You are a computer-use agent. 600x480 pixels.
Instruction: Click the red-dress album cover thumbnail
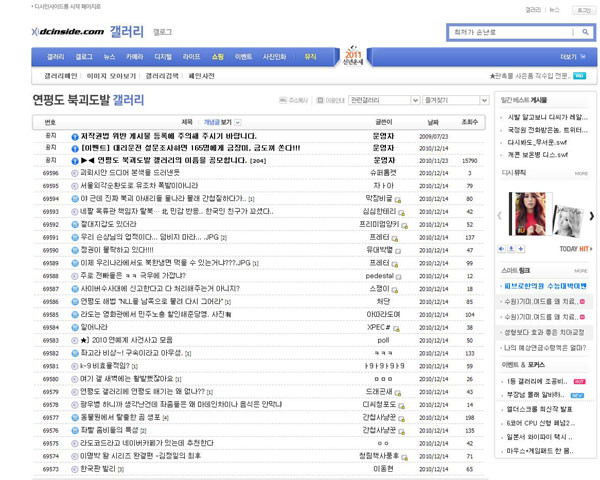pos(530,214)
